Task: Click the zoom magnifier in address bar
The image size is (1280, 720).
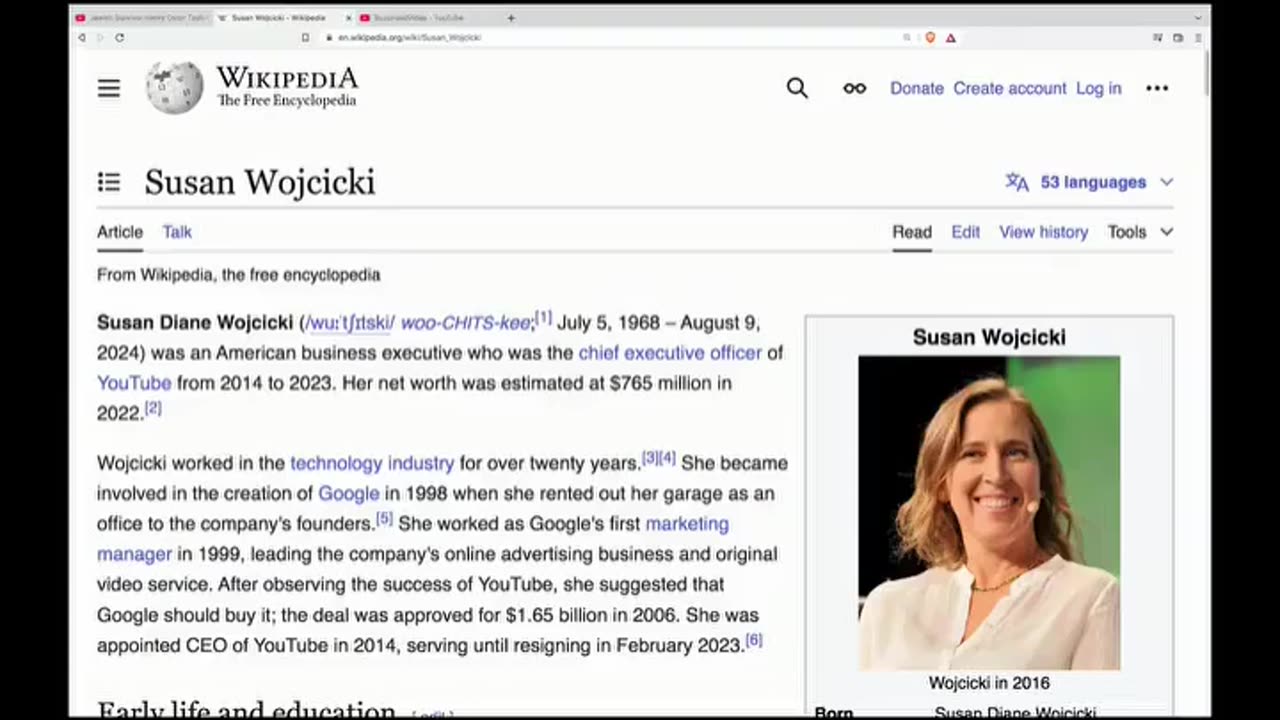Action: click(907, 37)
